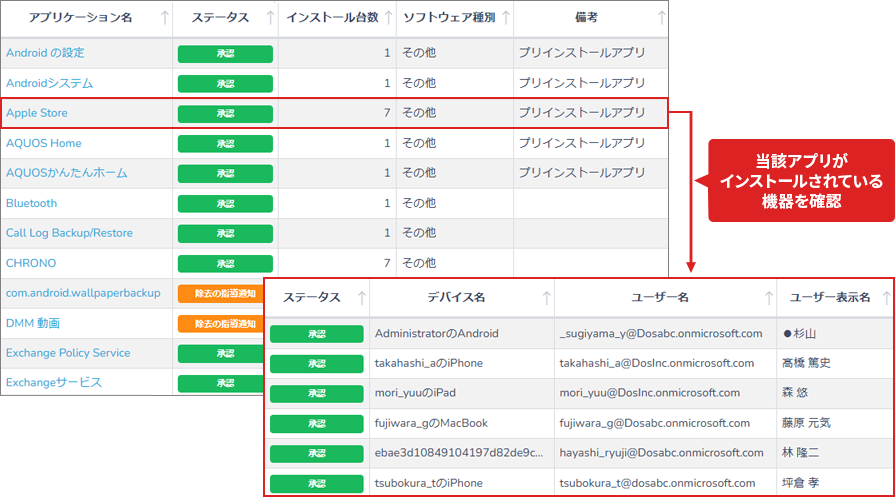Screen dimensions: 895x497
Task: Select ソフトウェア種別 column header text
Action: [449, 18]
